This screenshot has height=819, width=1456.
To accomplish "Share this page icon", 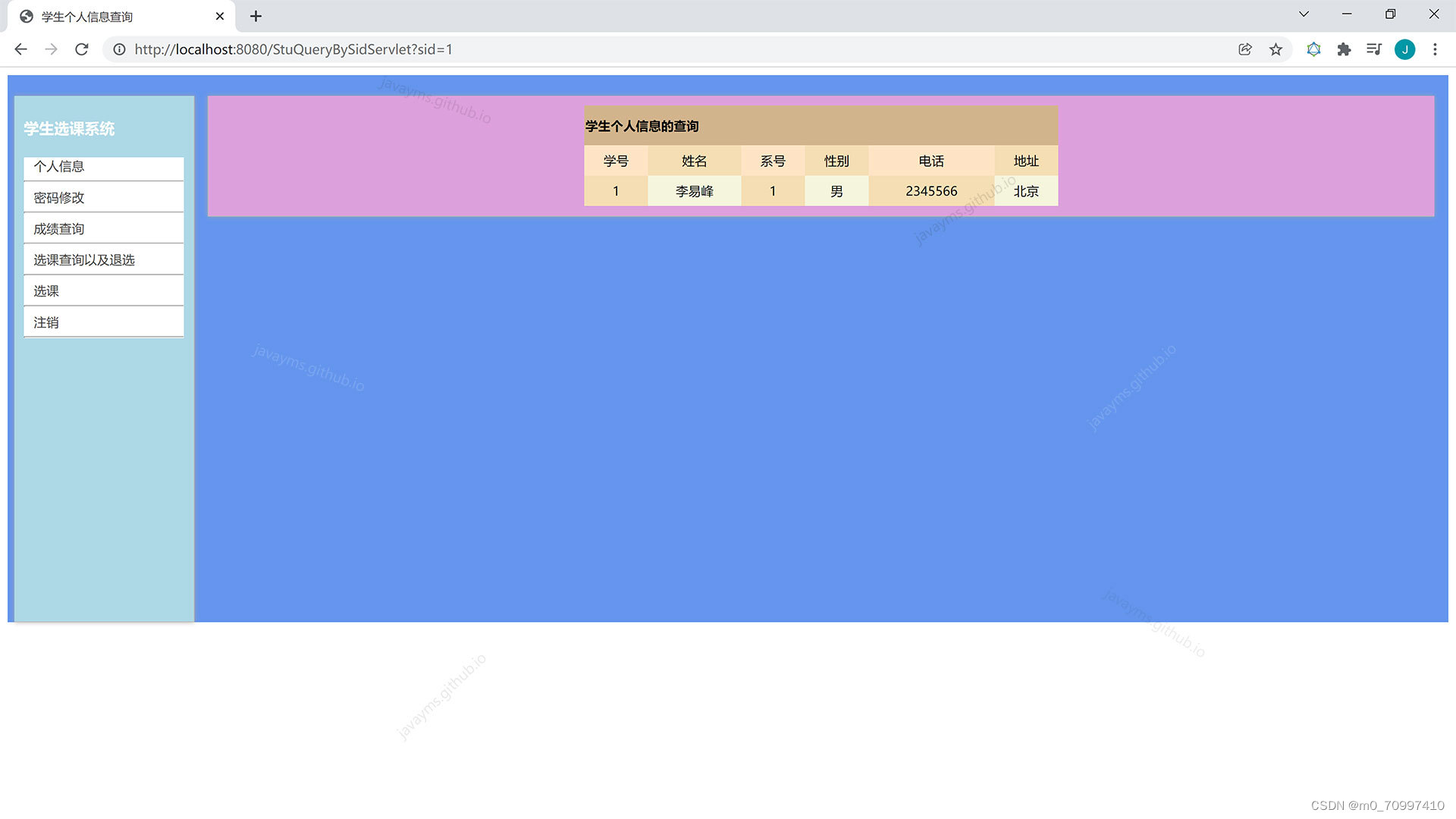I will (x=1245, y=49).
